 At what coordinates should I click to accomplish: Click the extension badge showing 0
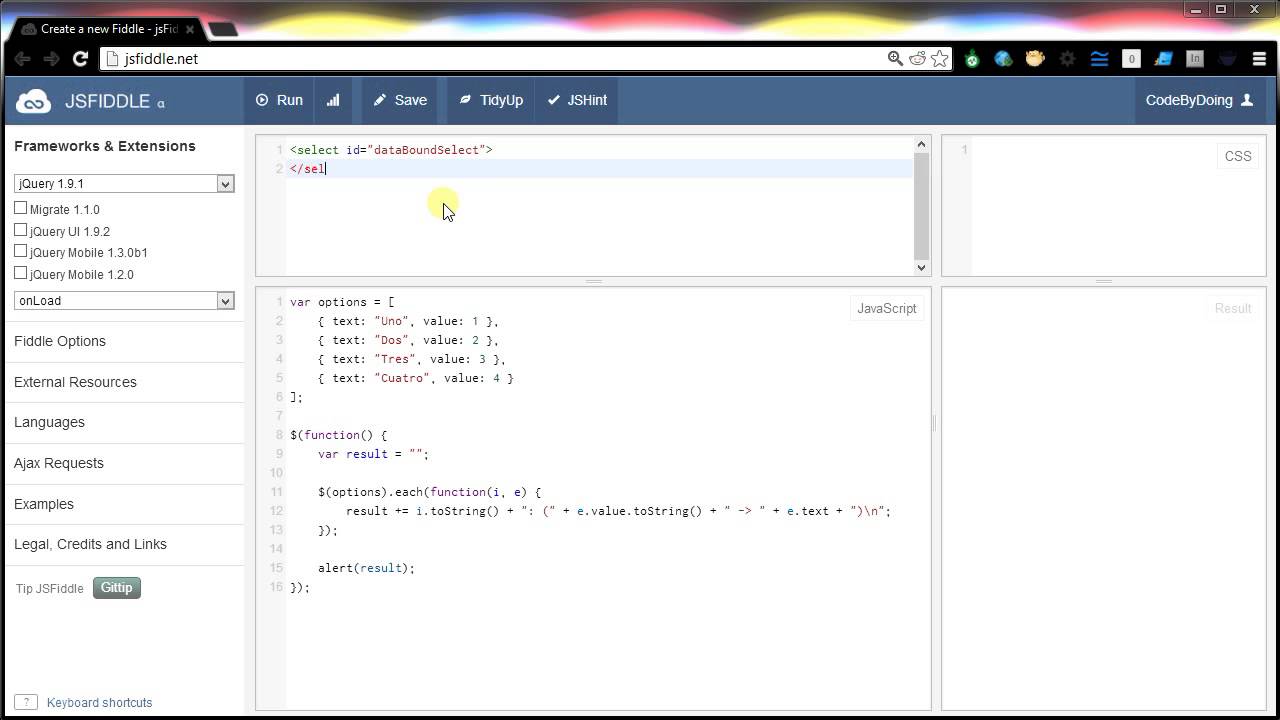pyautogui.click(x=1131, y=59)
